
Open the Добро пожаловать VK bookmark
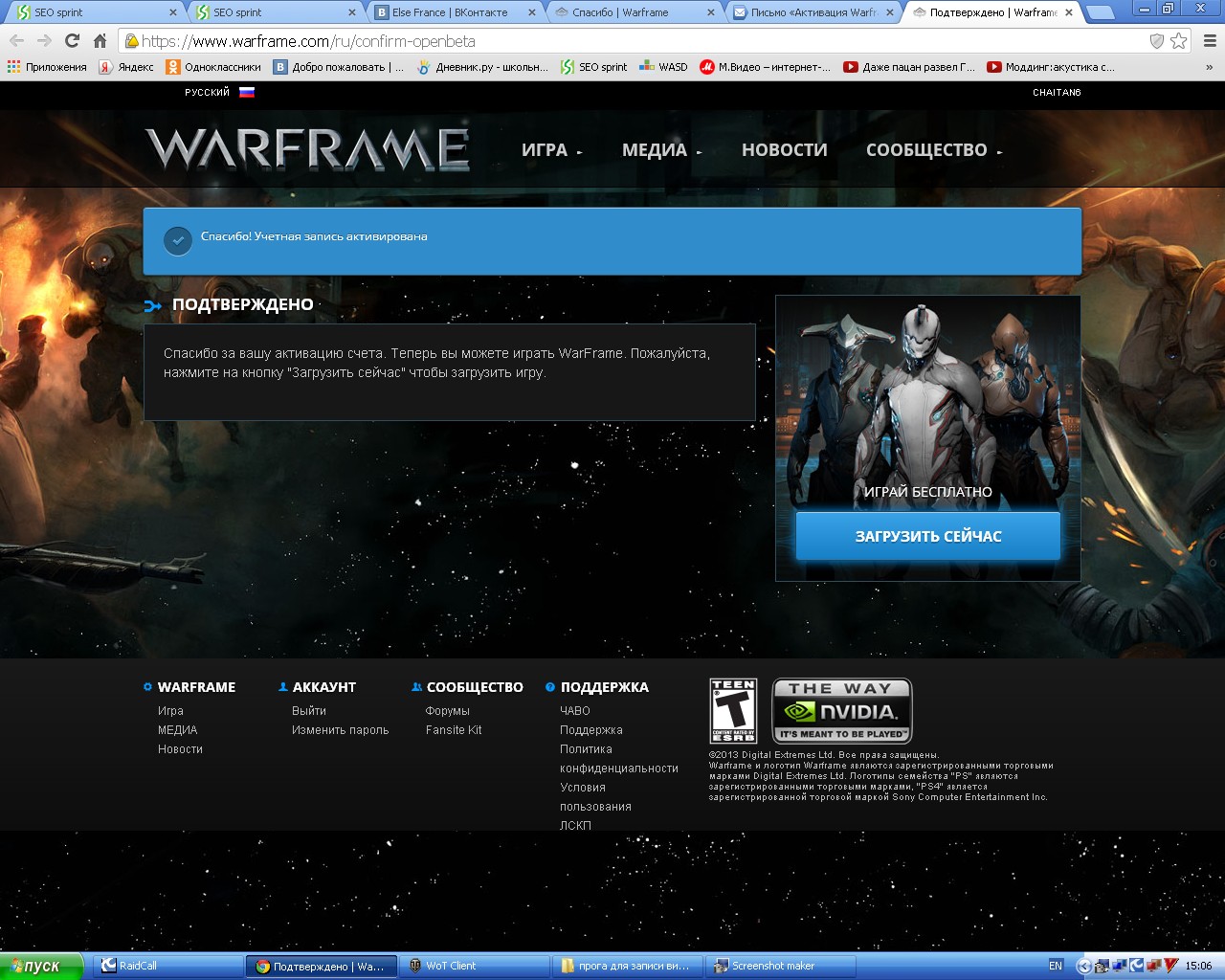click(339, 67)
